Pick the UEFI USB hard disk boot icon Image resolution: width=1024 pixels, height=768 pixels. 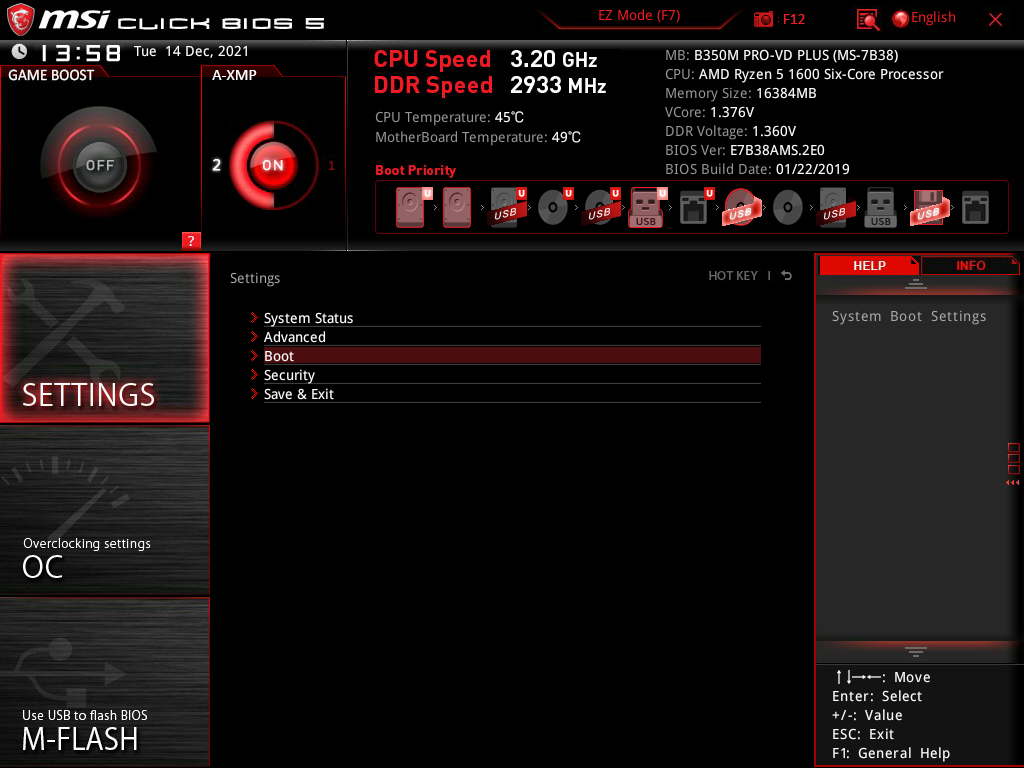pos(507,208)
